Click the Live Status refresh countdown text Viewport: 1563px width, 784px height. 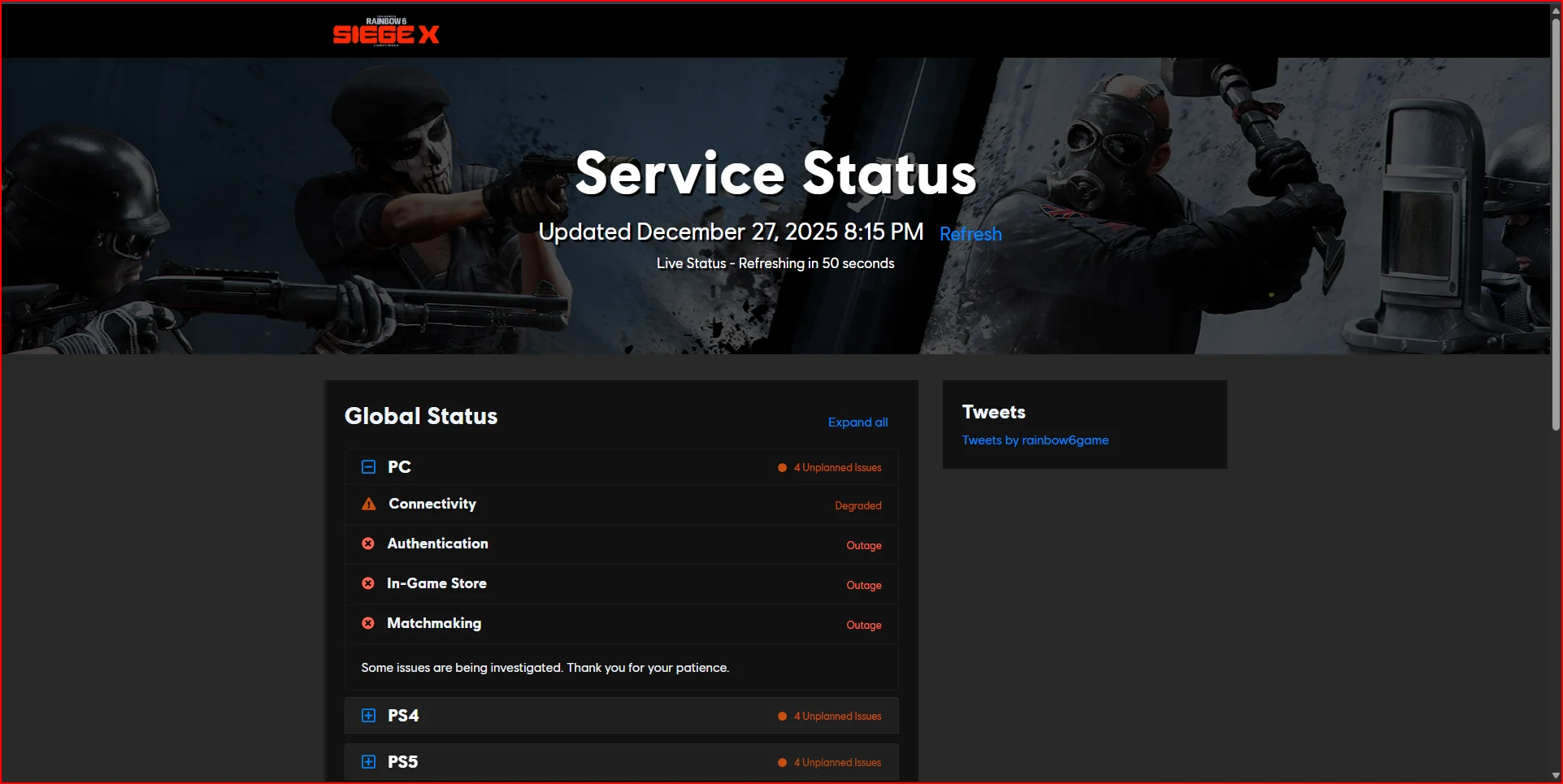pyautogui.click(x=775, y=263)
